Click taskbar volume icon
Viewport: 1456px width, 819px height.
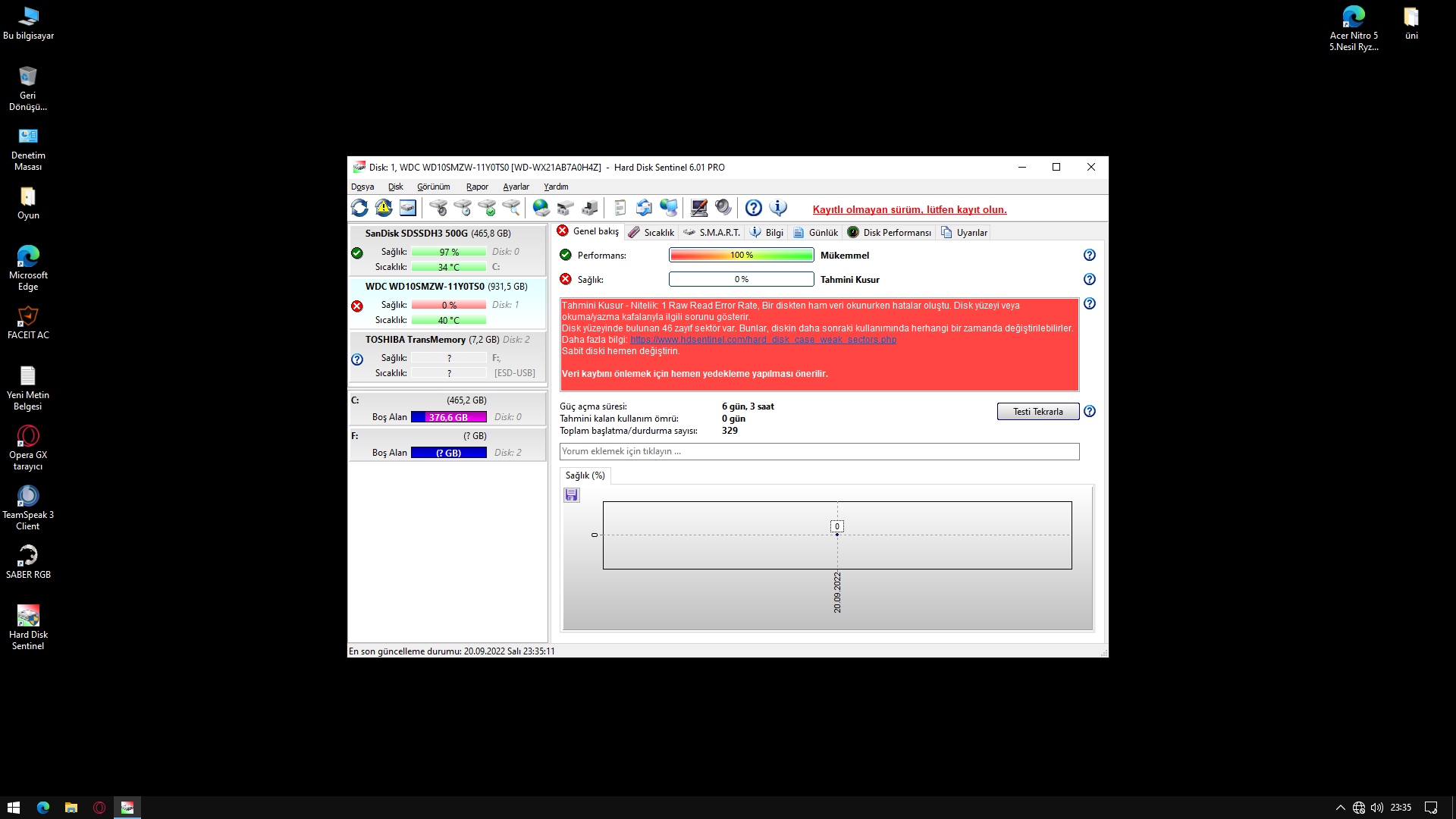click(1377, 808)
